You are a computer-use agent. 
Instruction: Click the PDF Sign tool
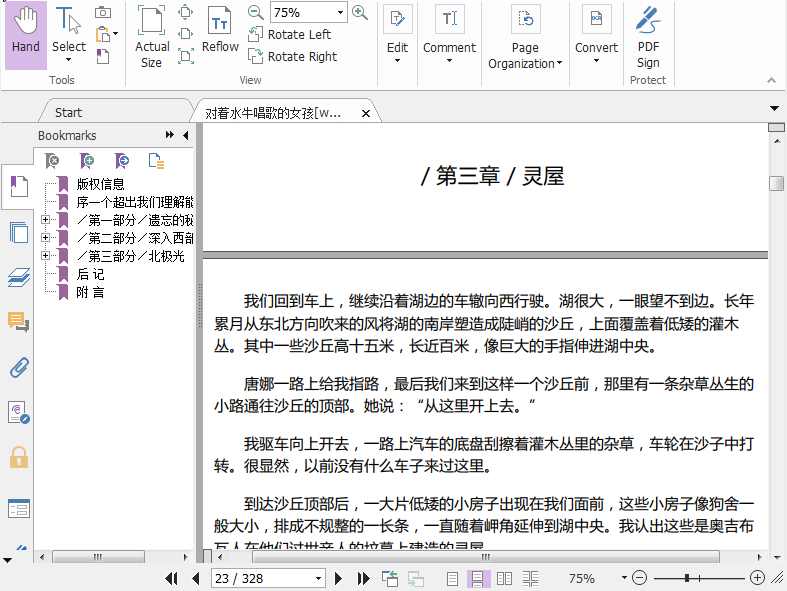coord(648,35)
